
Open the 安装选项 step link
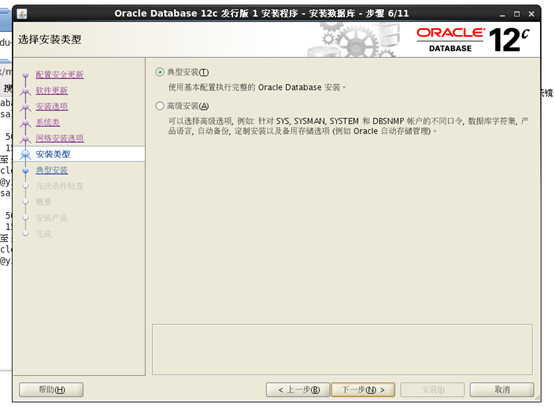click(x=52, y=106)
